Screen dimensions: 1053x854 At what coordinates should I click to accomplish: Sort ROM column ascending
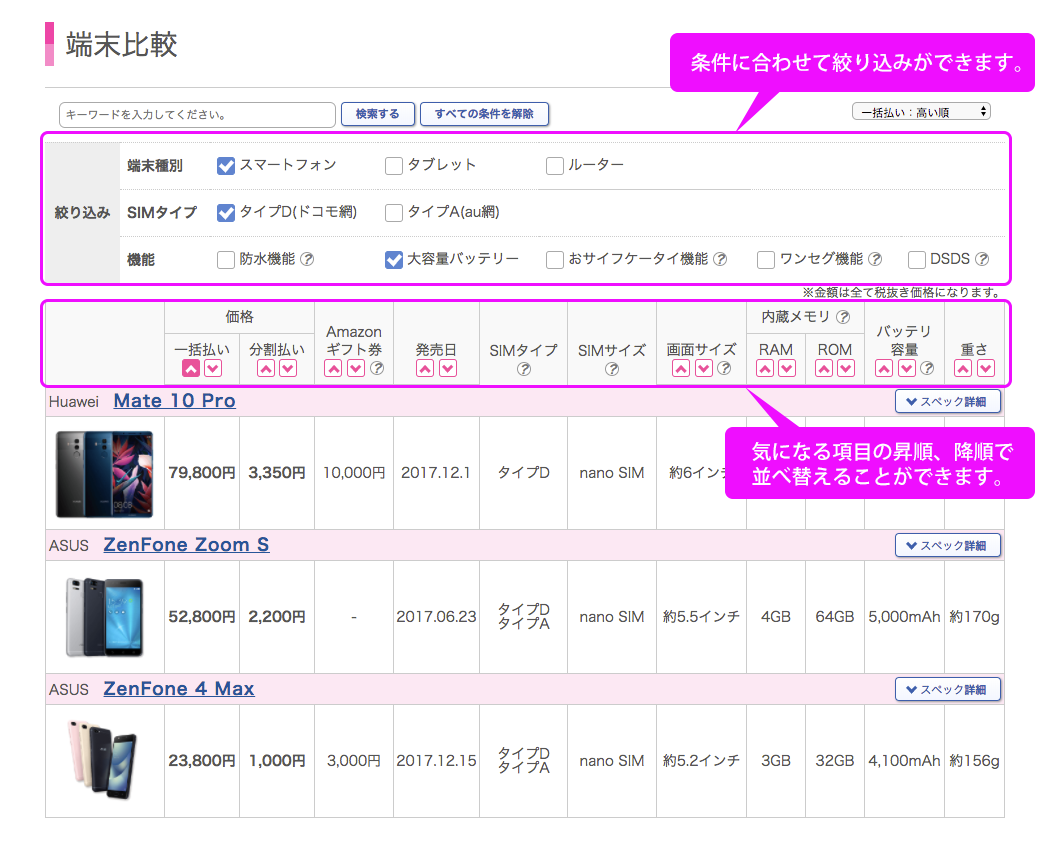[x=824, y=368]
